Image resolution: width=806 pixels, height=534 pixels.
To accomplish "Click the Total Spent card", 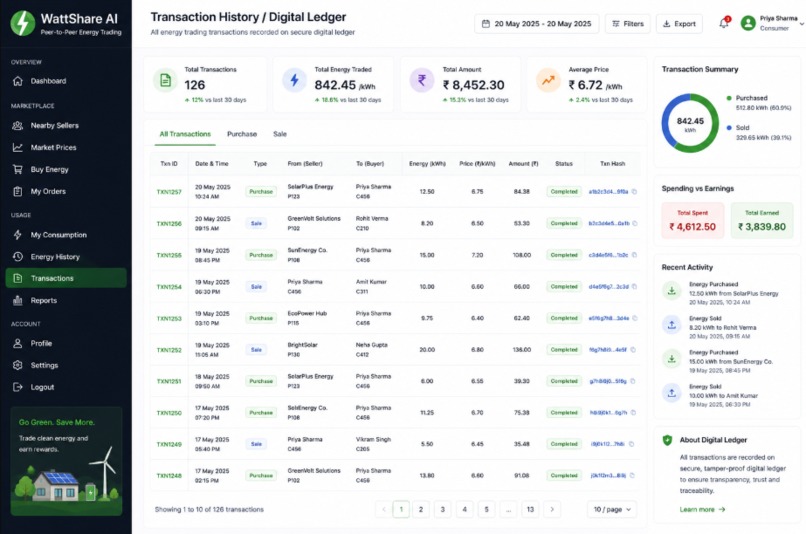I will tap(692, 220).
